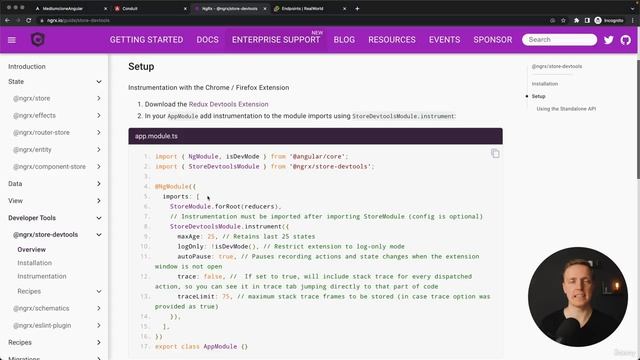Follow the Redux Devtools Extension link
Screen dimensions: 640x360
pyautogui.click(x=229, y=104)
